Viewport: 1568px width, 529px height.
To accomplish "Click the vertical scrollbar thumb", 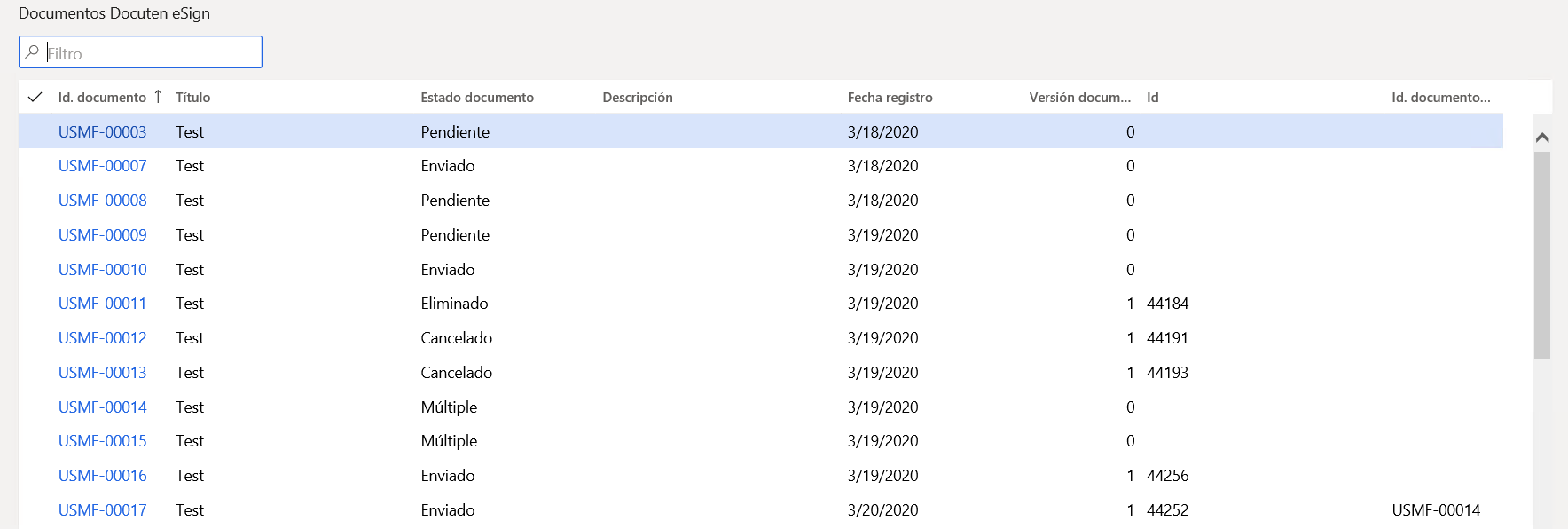I will pyautogui.click(x=1542, y=255).
